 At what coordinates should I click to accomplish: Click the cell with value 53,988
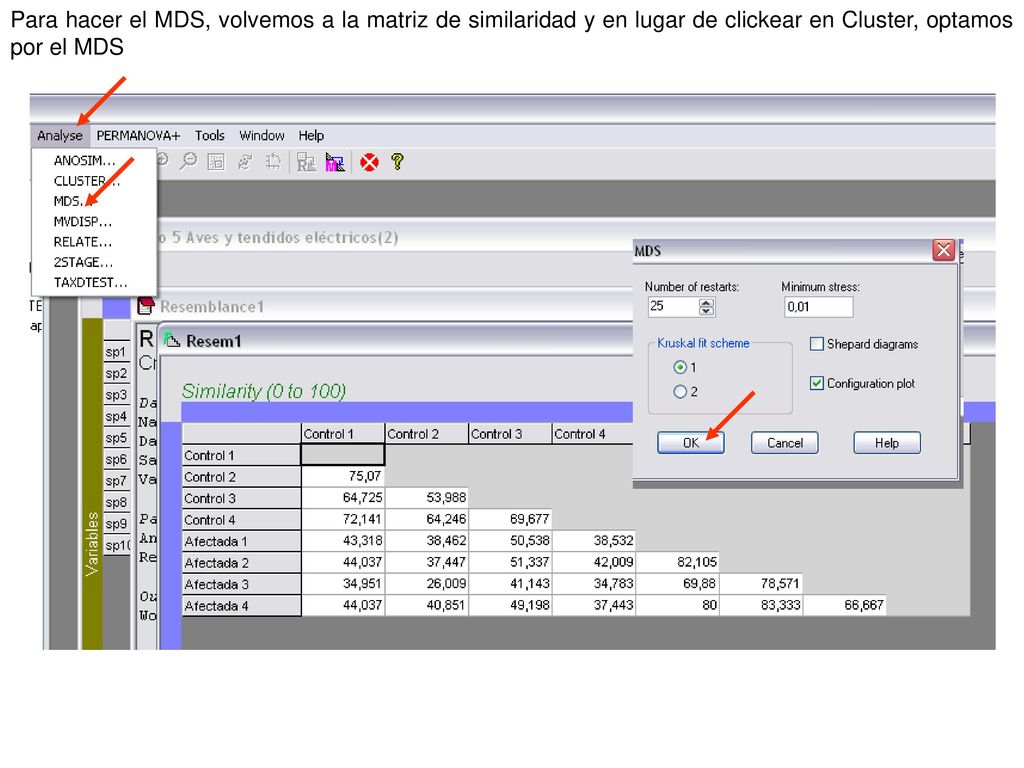pos(426,498)
